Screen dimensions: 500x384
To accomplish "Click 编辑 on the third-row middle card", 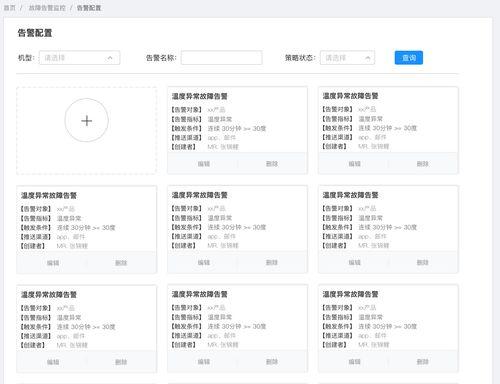I will pos(204,362).
